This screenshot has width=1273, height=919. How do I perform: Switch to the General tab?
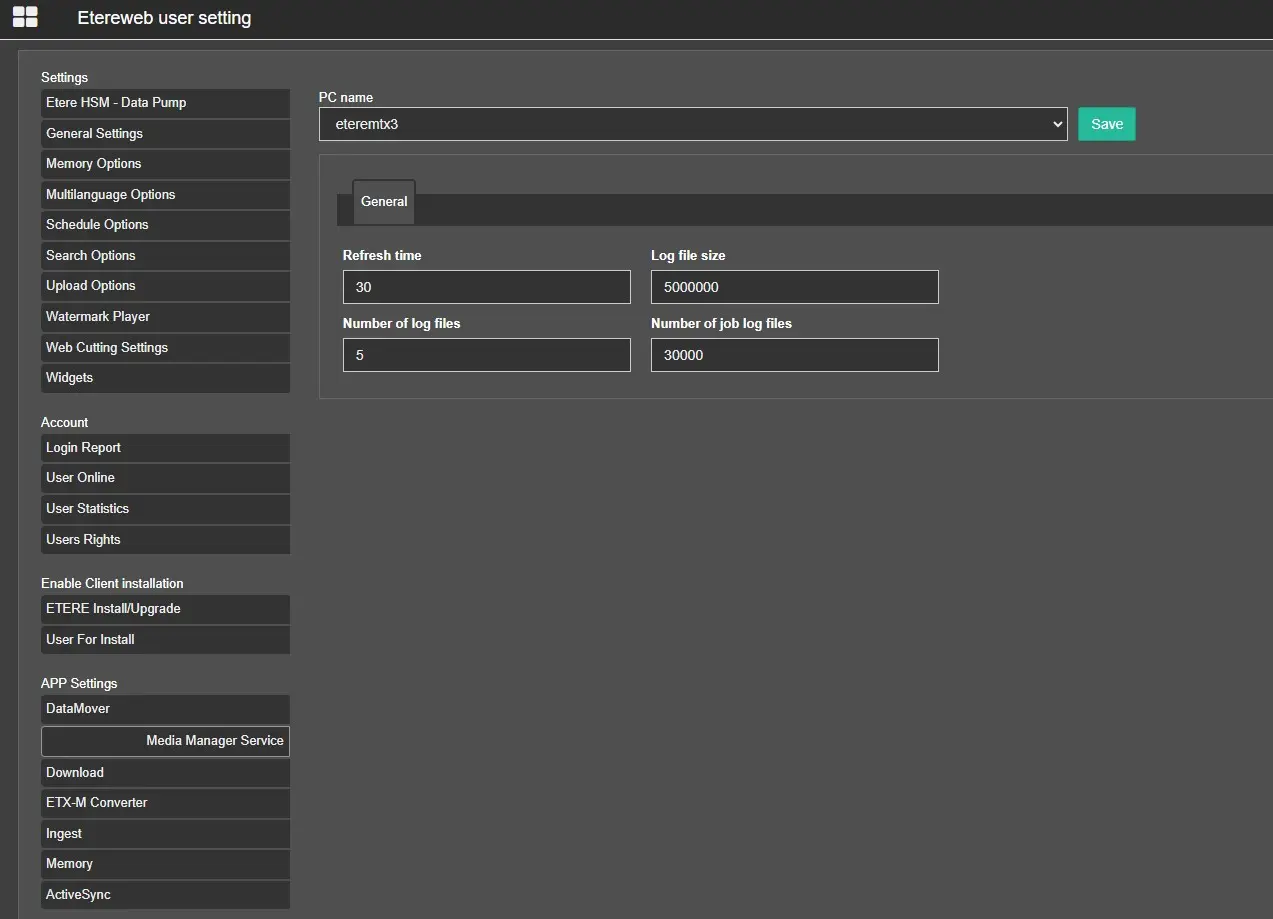pyautogui.click(x=384, y=201)
